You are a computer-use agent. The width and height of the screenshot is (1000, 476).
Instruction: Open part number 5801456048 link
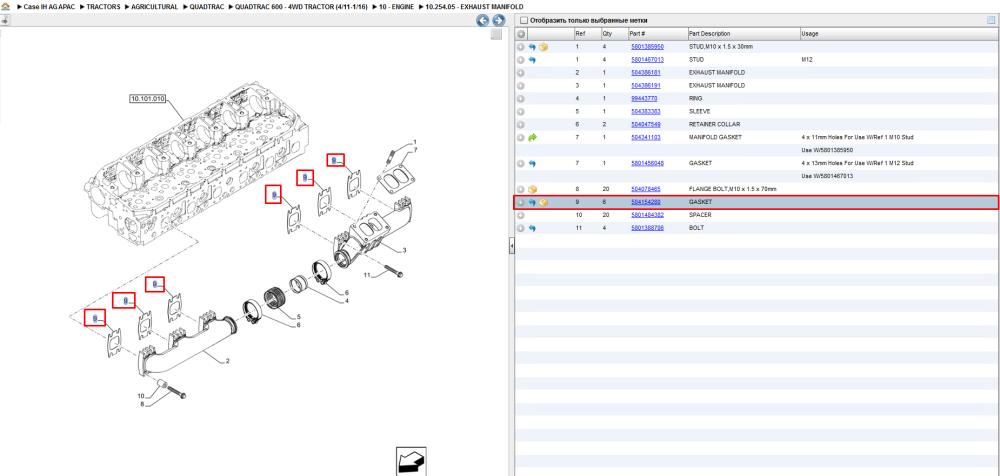pos(647,163)
